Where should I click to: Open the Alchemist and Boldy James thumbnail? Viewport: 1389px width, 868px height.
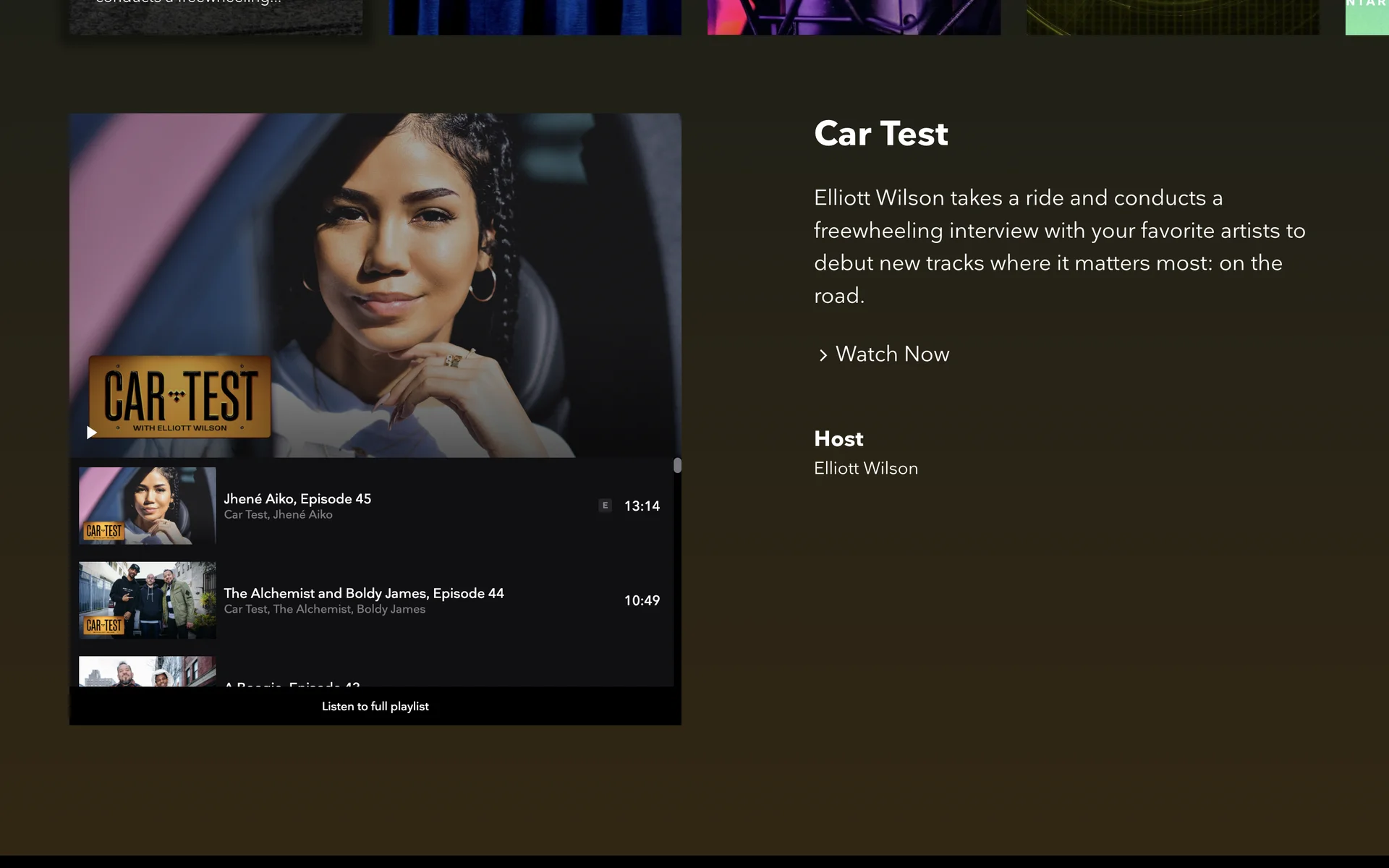147,600
